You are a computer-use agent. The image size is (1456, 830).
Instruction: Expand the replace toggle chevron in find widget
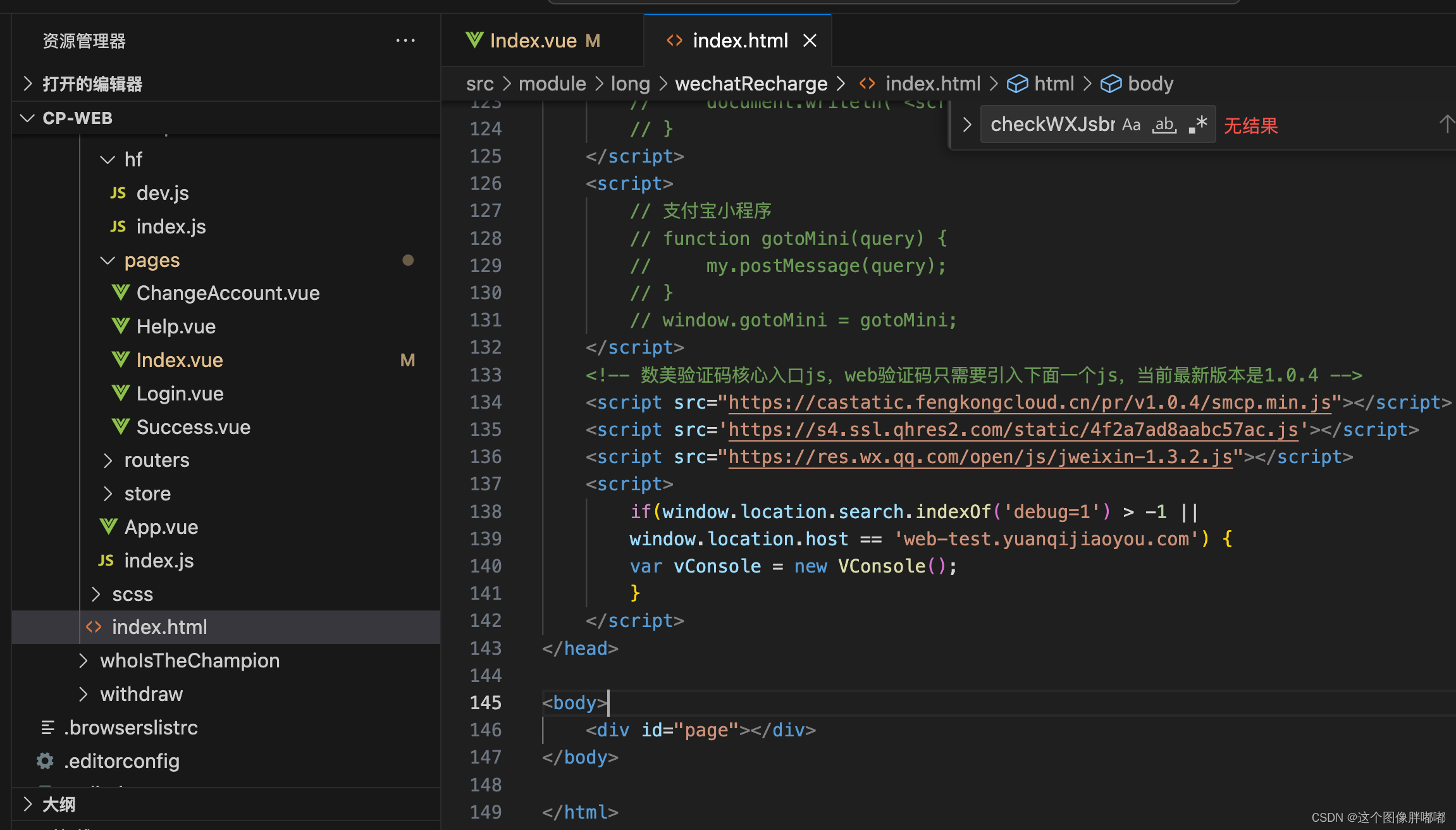pyautogui.click(x=966, y=125)
